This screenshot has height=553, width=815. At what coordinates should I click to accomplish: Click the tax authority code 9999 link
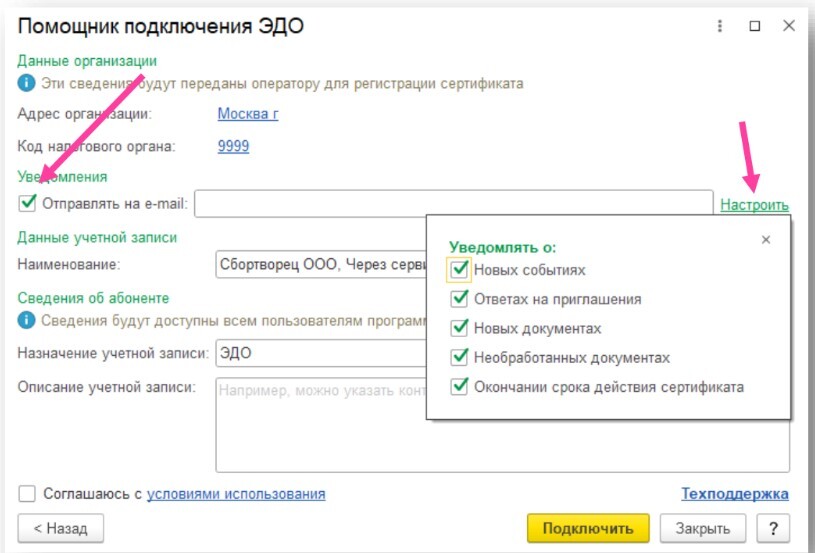[233, 147]
